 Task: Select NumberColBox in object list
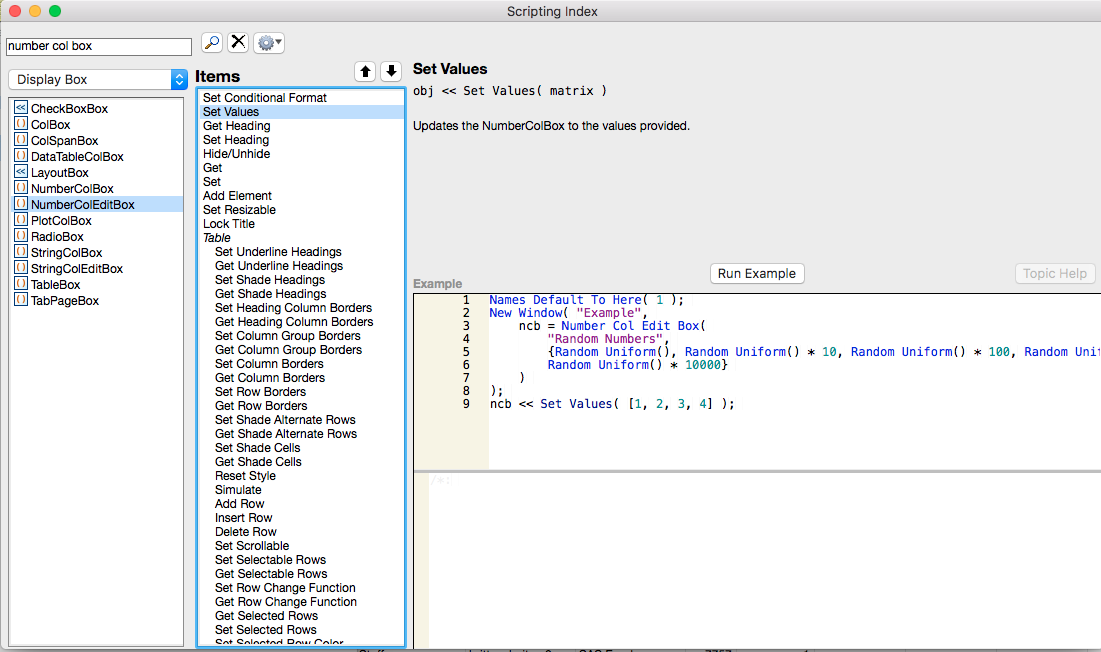click(x=72, y=189)
